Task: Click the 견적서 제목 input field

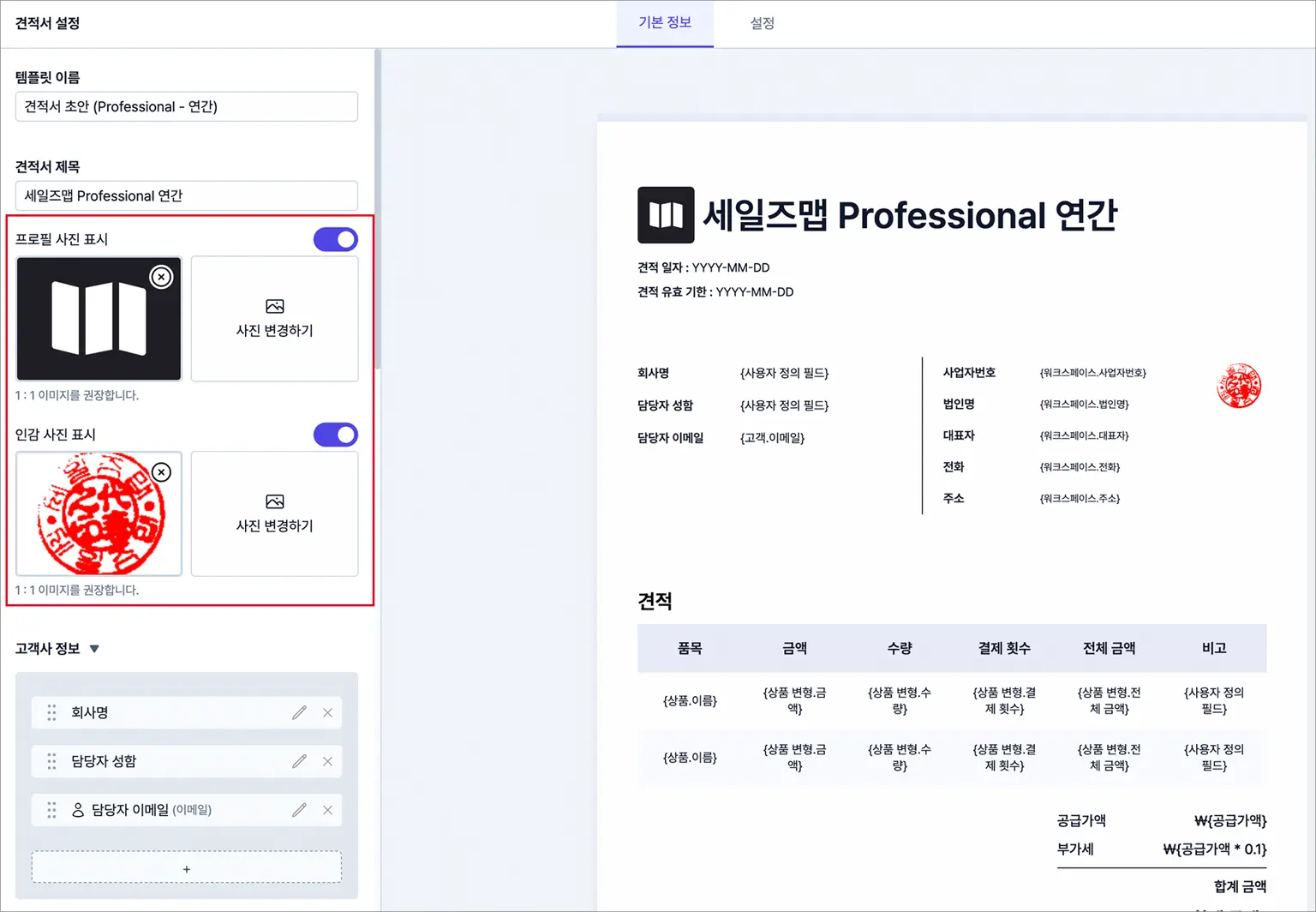Action: click(187, 195)
